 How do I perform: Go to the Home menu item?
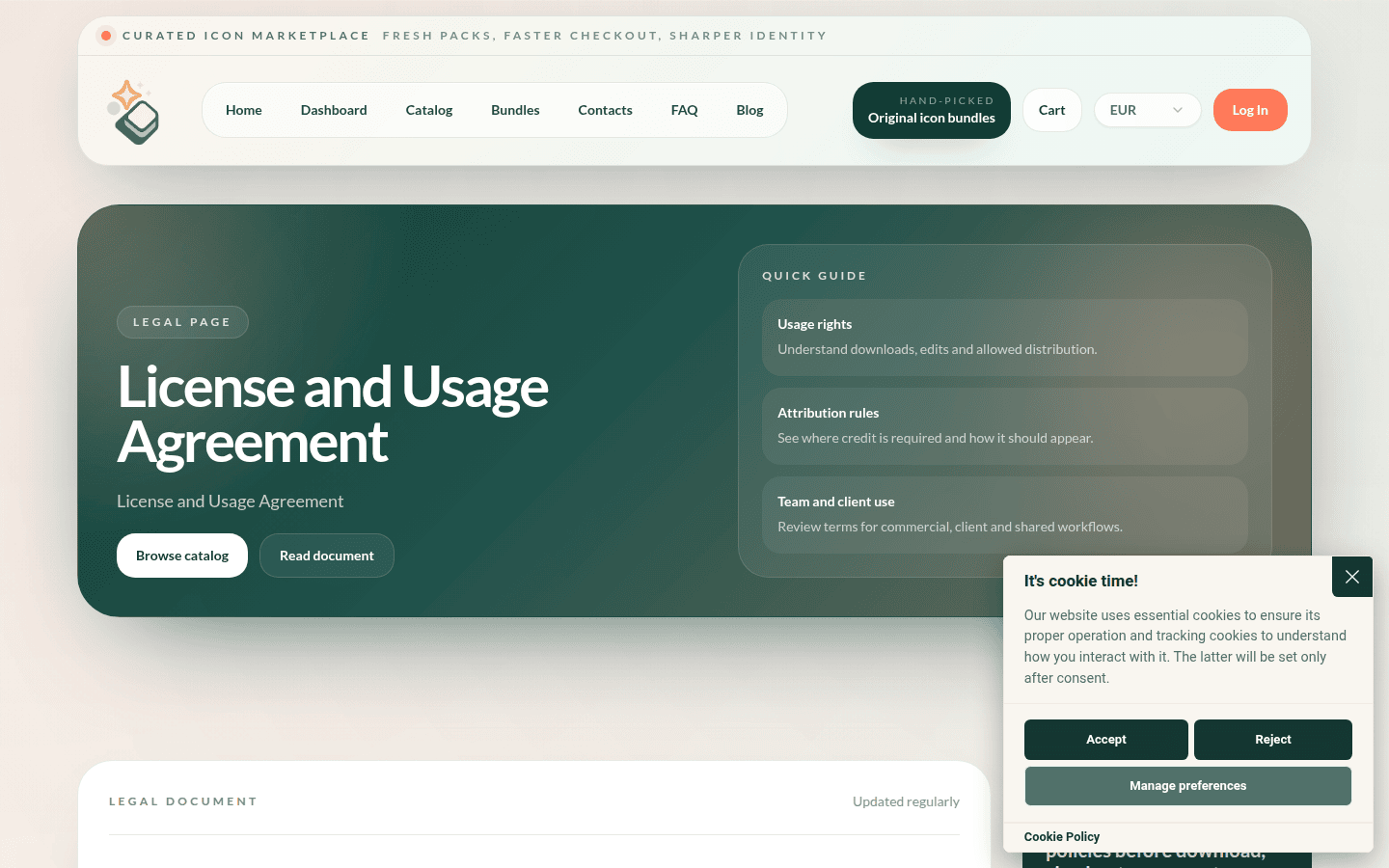[x=244, y=110]
